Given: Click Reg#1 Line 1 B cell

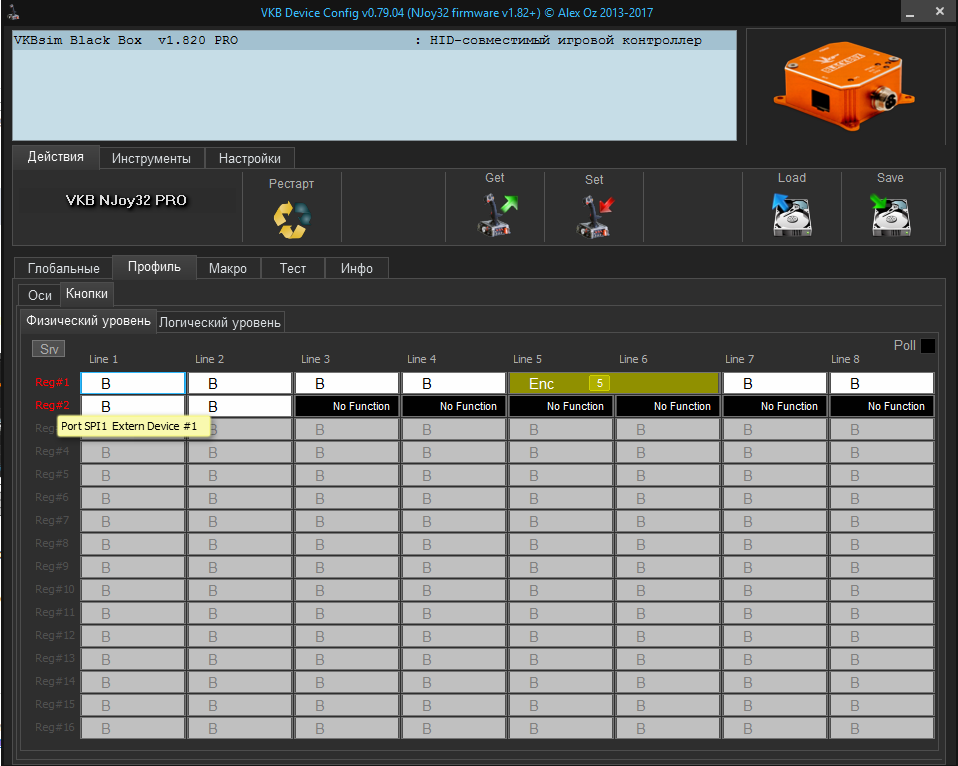Looking at the screenshot, I should click(x=133, y=383).
